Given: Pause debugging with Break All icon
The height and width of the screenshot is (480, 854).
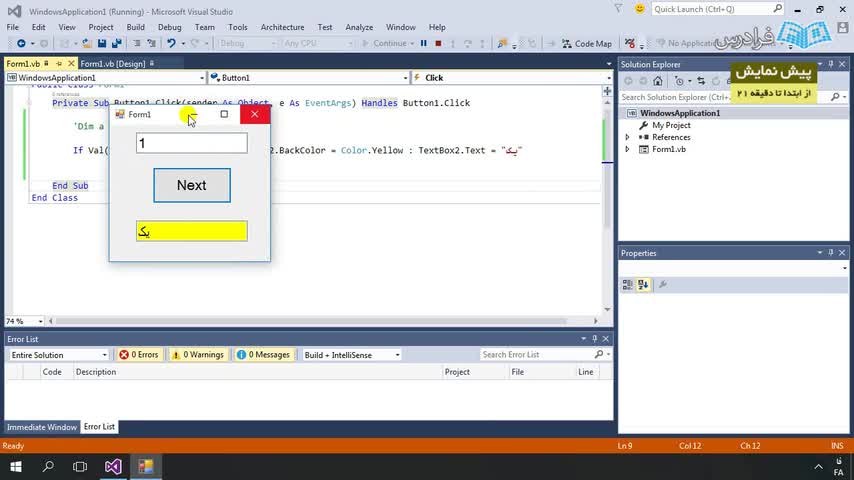Looking at the screenshot, I should (424, 43).
